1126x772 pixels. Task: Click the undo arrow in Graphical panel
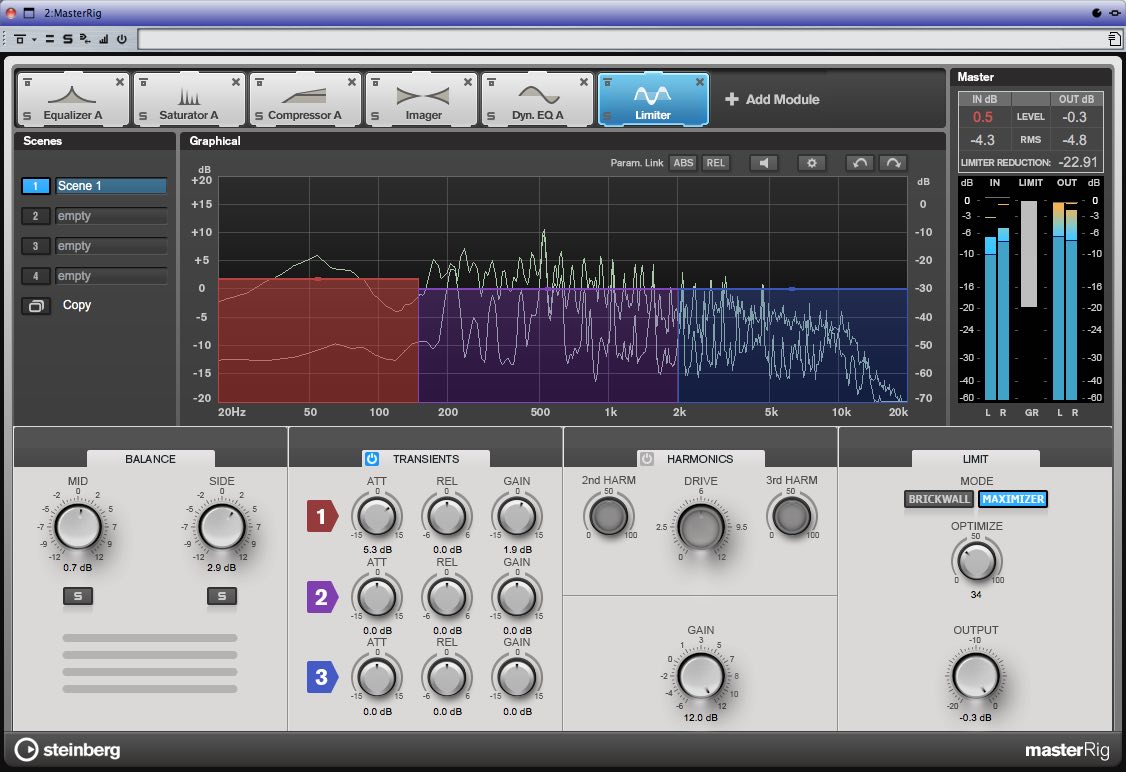859,163
